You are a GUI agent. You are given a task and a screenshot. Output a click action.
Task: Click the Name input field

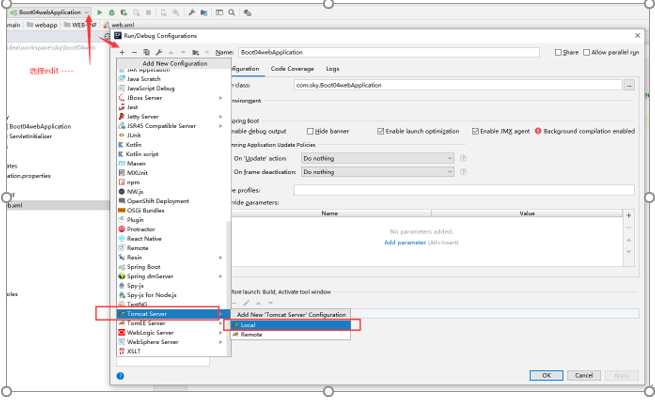coord(389,52)
